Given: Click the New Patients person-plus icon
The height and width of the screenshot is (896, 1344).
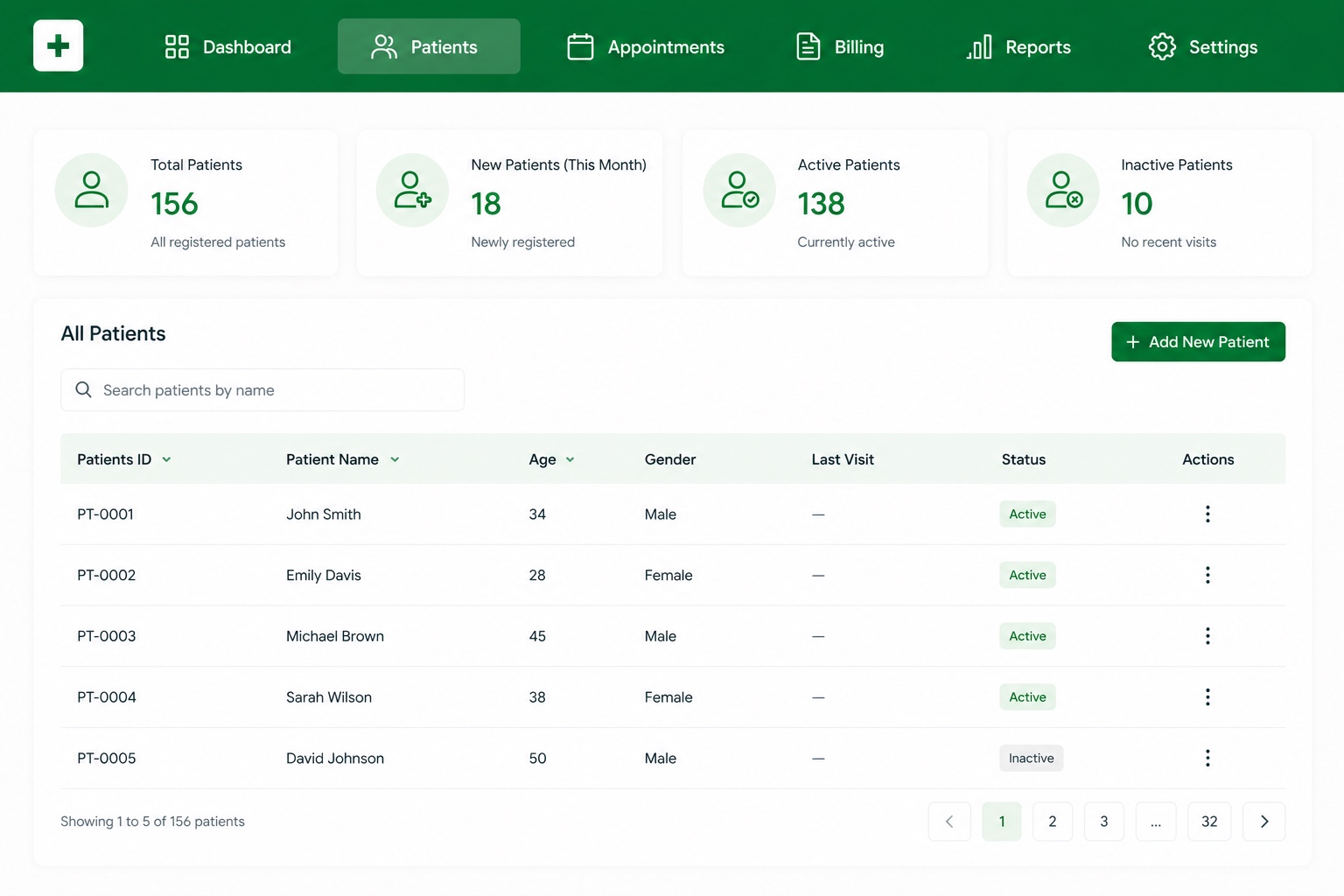Looking at the screenshot, I should click(x=412, y=190).
